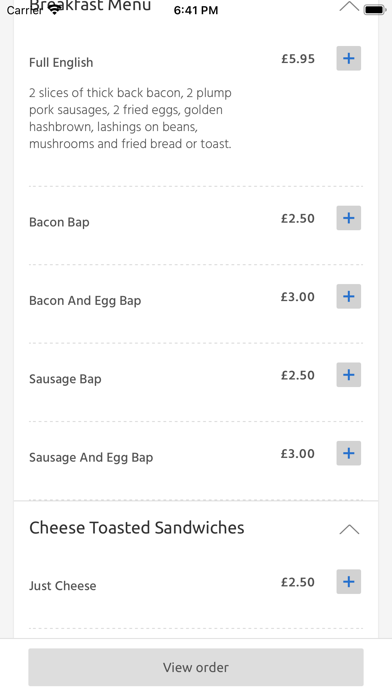This screenshot has width=392, height=696.
Task: Tap the Cheese Toasted Sandwiches heading
Action: [137, 528]
